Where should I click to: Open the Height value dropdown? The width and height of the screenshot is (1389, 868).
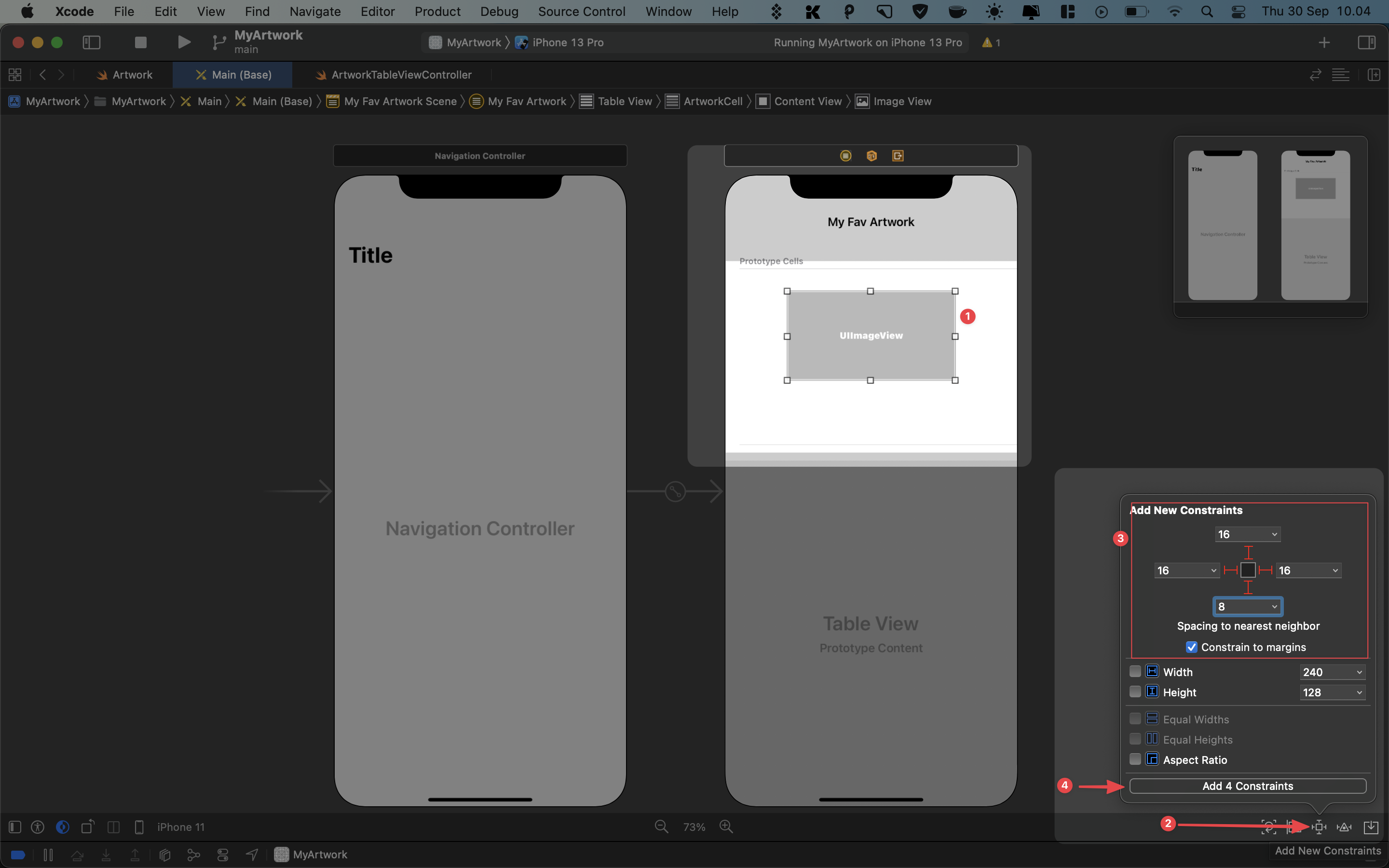point(1359,692)
